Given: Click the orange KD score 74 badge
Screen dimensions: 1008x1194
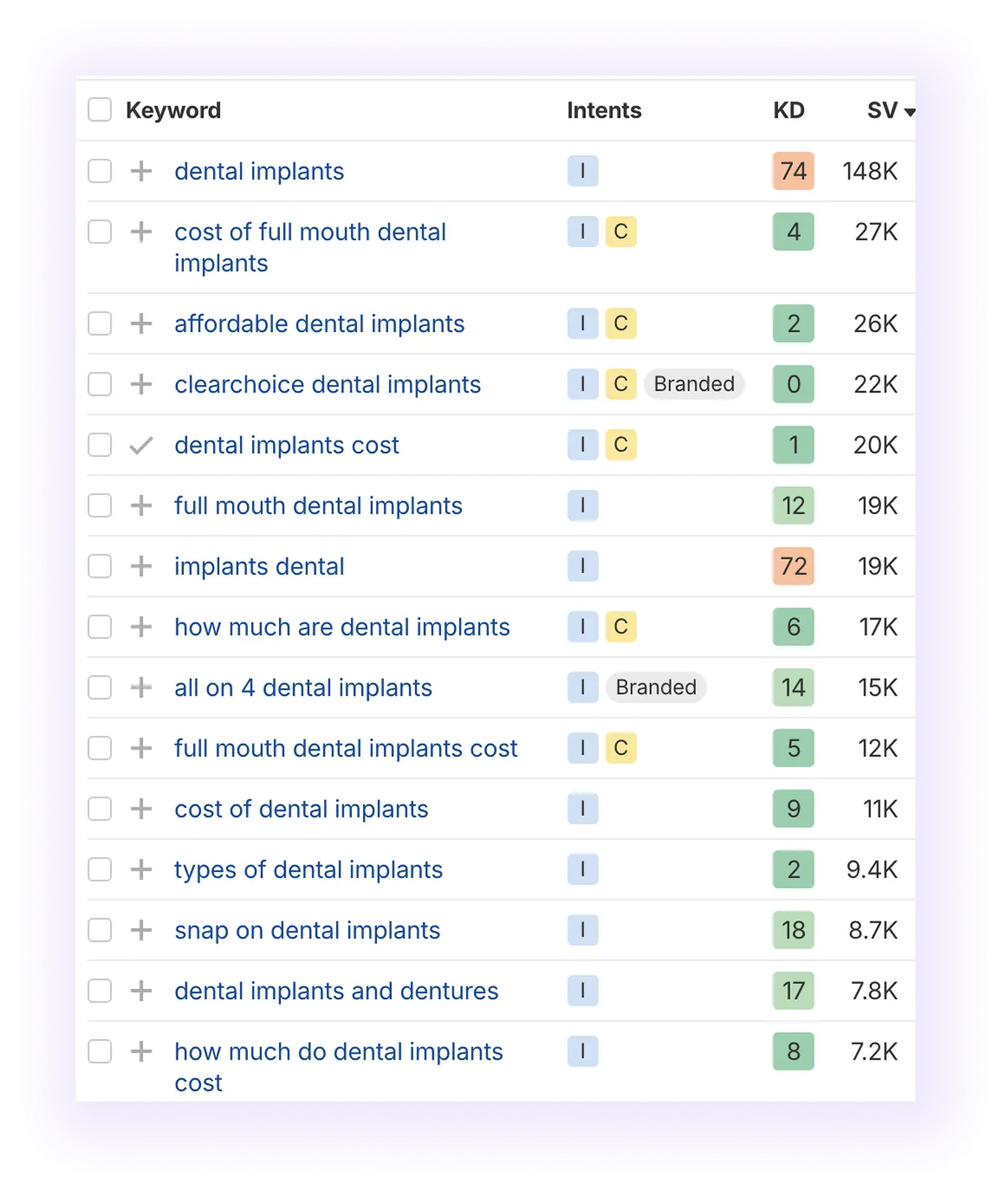Looking at the screenshot, I should pyautogui.click(x=793, y=171).
